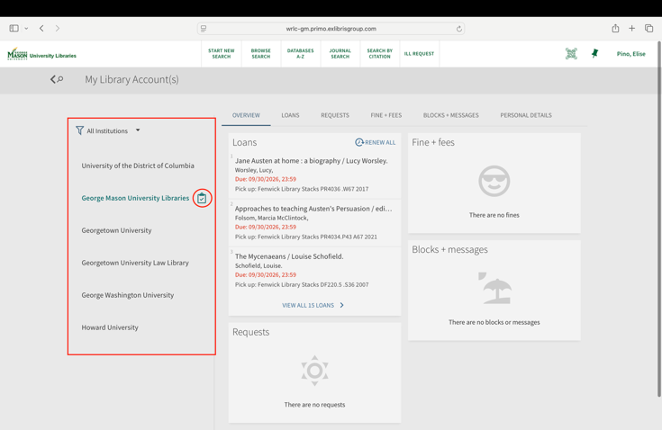Screen dimensions: 662x430
Task: Click the Requests card heading
Action: tap(251, 332)
